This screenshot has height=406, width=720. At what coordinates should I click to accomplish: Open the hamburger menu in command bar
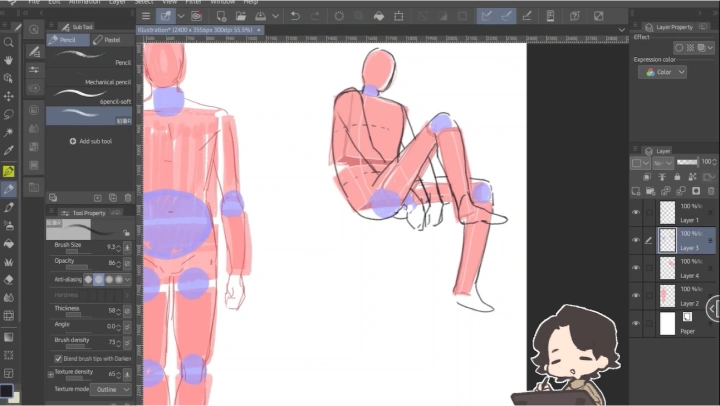(146, 16)
